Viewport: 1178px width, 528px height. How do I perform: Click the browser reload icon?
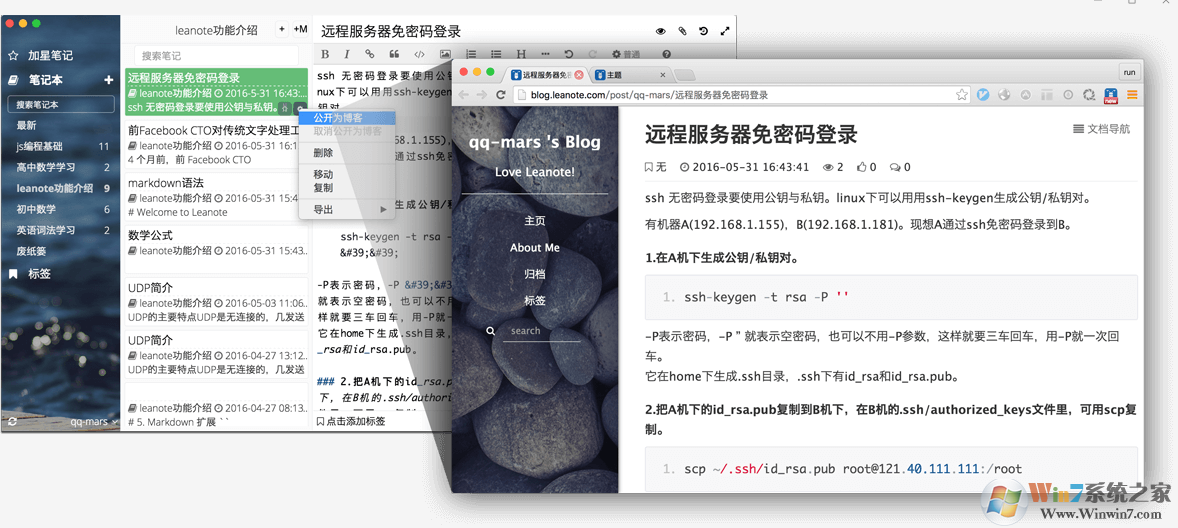500,95
